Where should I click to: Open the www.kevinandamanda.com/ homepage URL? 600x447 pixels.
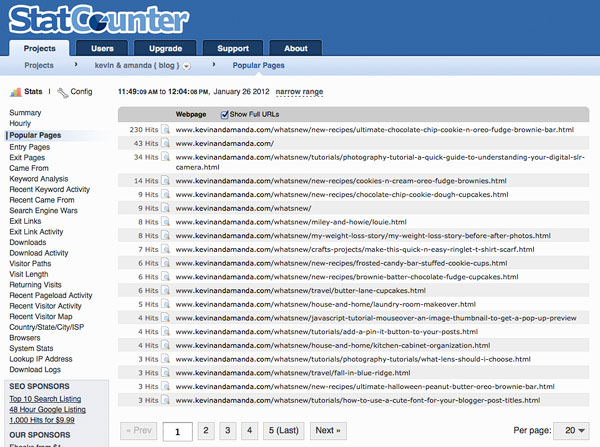point(225,144)
